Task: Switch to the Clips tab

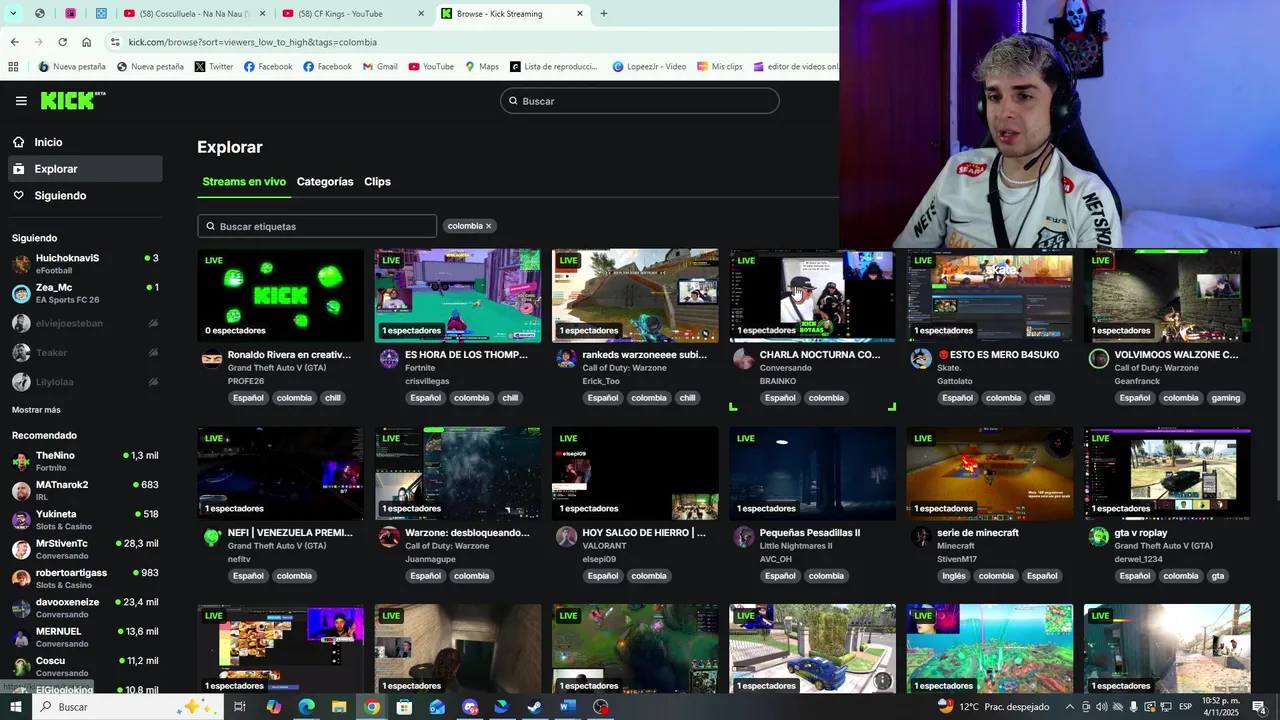Action: click(377, 182)
